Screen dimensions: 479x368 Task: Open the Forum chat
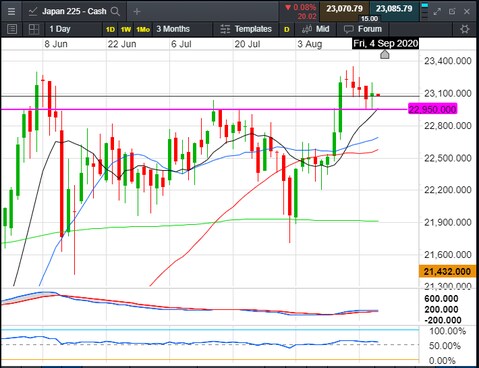[x=363, y=29]
